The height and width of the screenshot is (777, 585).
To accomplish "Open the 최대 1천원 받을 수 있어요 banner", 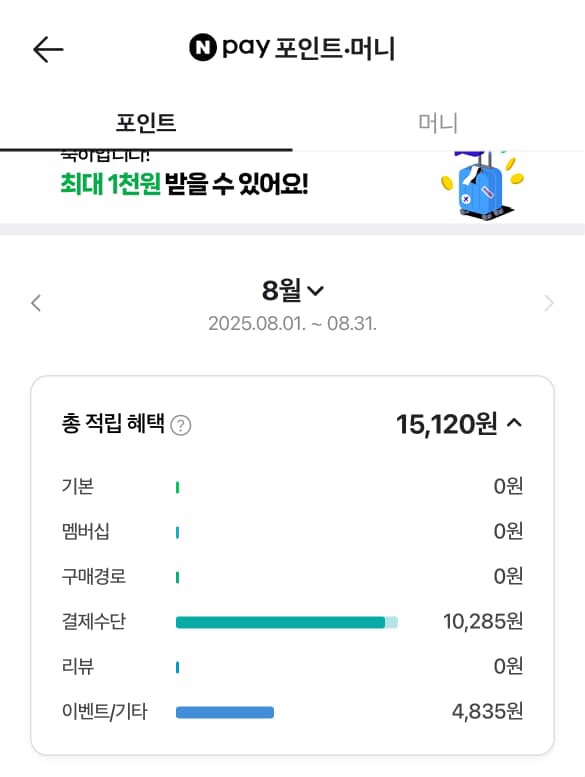I will (x=292, y=187).
